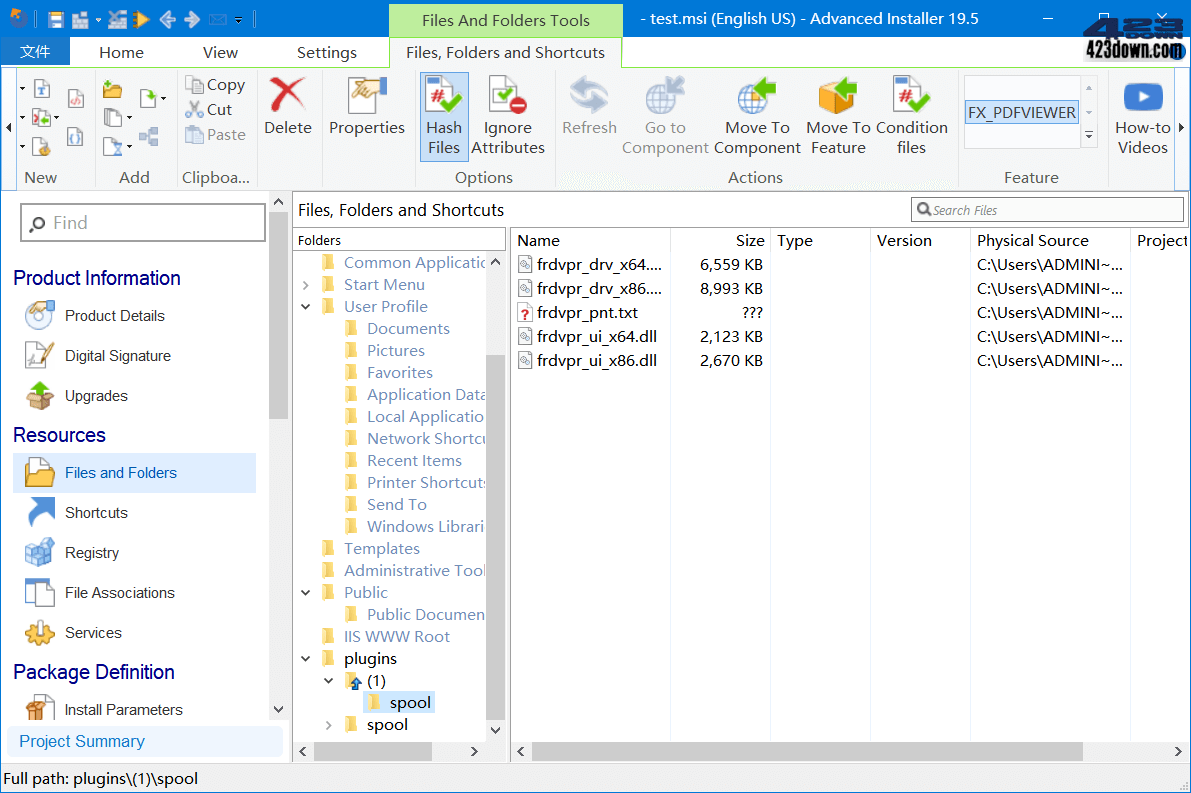Switch to the Settings ribbon tab
This screenshot has height=793, width=1191.
[x=326, y=51]
